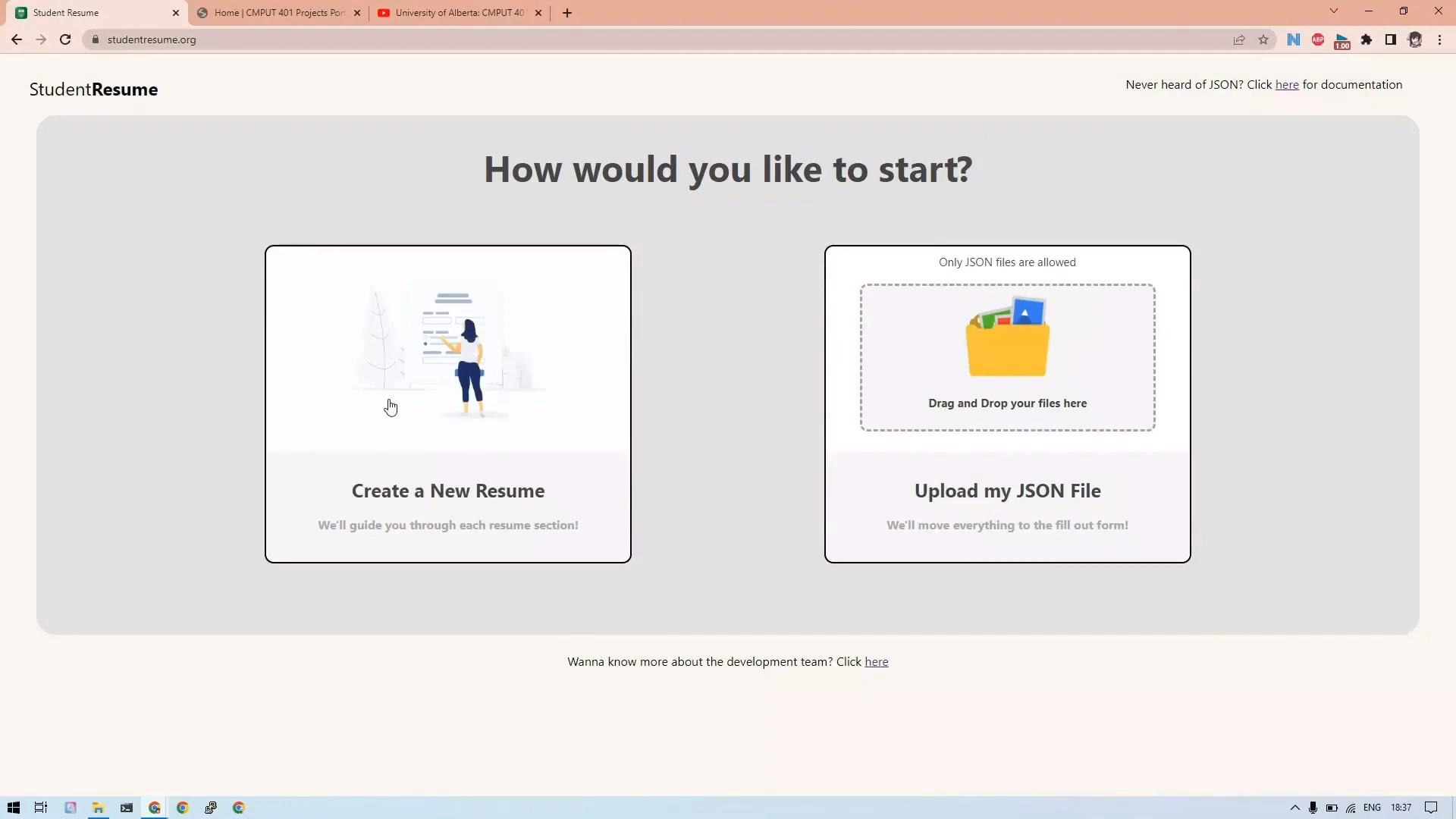1456x819 pixels.
Task: Click the Drag and Drop files area
Action: click(1007, 357)
